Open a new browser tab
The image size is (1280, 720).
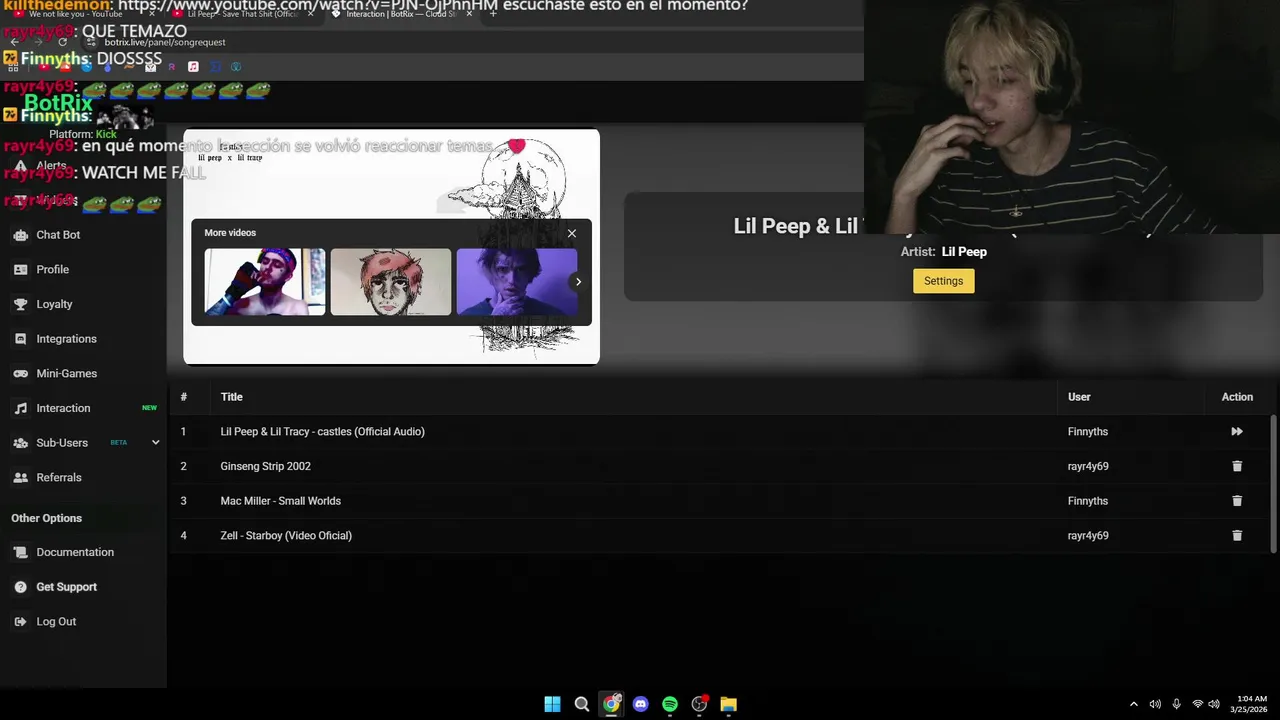[495, 14]
